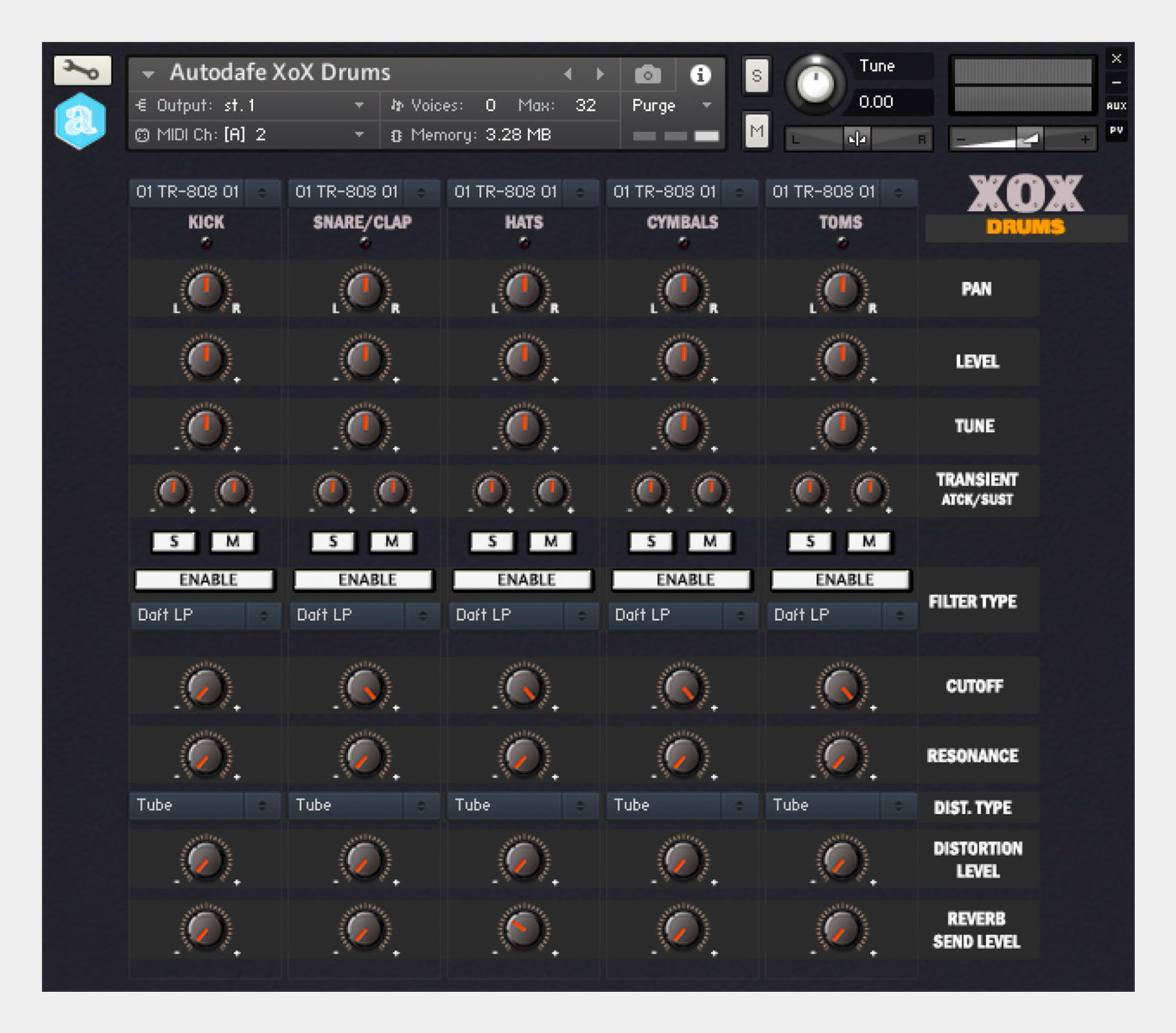
Task: Turn the Toms Cutoff knob
Action: tap(842, 687)
